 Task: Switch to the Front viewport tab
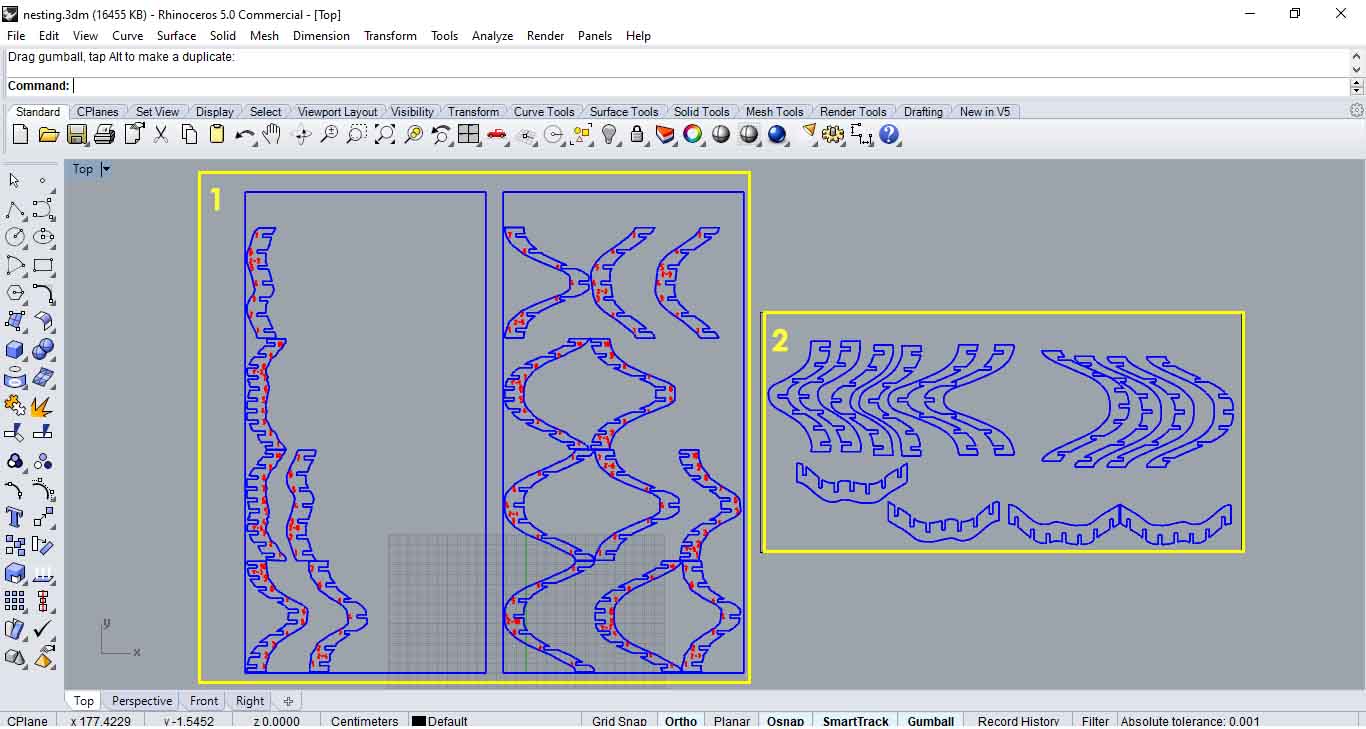coord(204,701)
